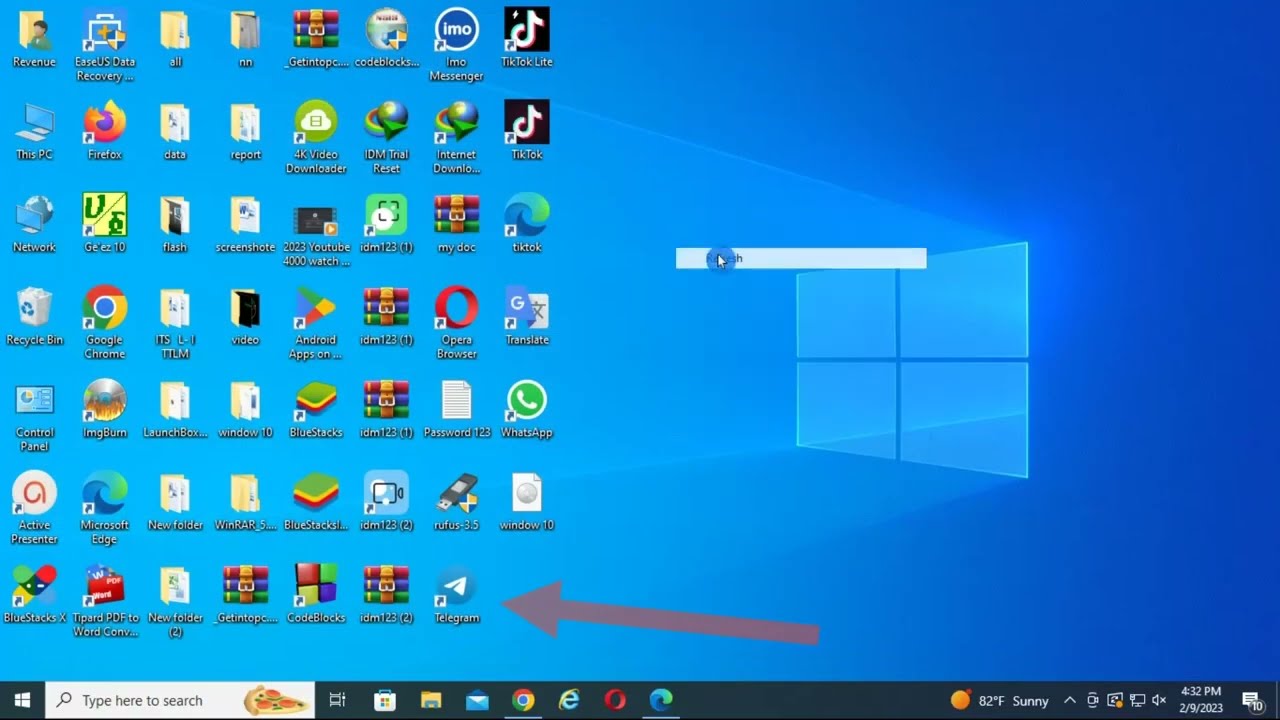Viewport: 1280px width, 720px height.
Task: Select the WinRAR_5... folder
Action: (x=245, y=502)
